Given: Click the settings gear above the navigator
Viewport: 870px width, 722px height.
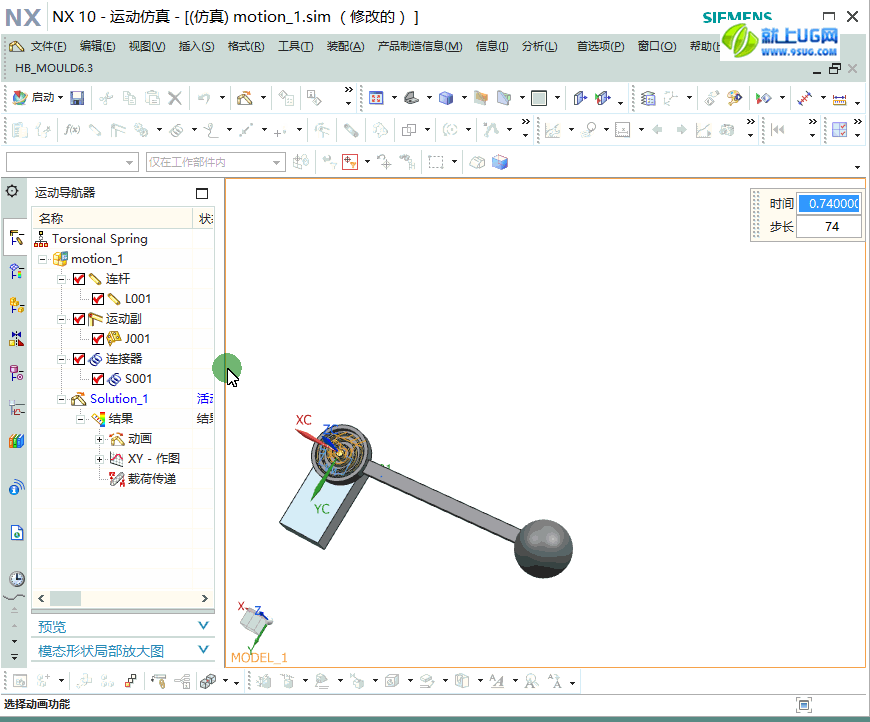Looking at the screenshot, I should (x=12, y=191).
